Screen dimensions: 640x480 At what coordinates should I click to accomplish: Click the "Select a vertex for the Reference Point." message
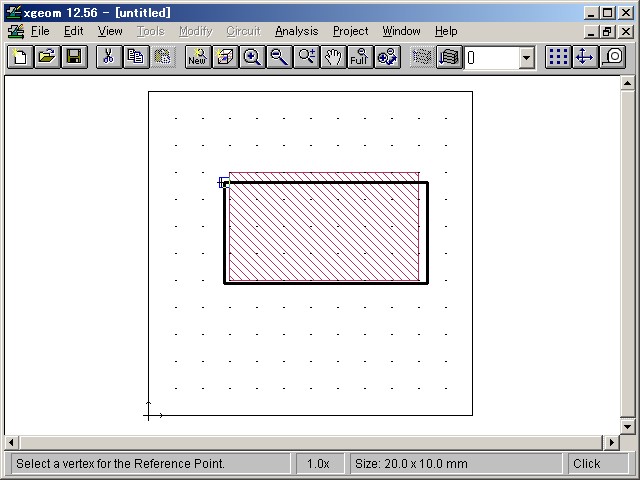click(120, 464)
